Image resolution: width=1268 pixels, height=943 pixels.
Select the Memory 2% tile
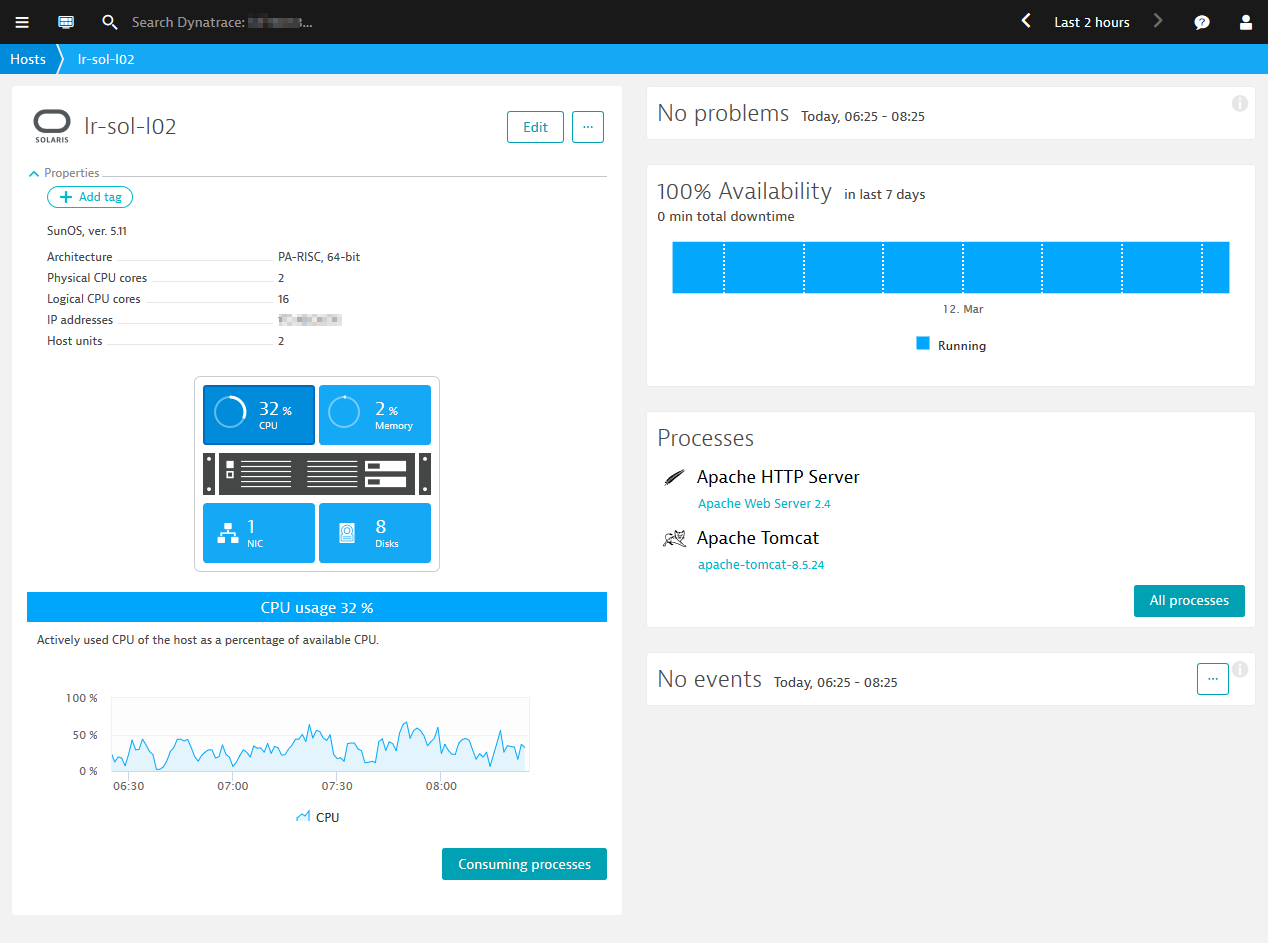tap(375, 415)
